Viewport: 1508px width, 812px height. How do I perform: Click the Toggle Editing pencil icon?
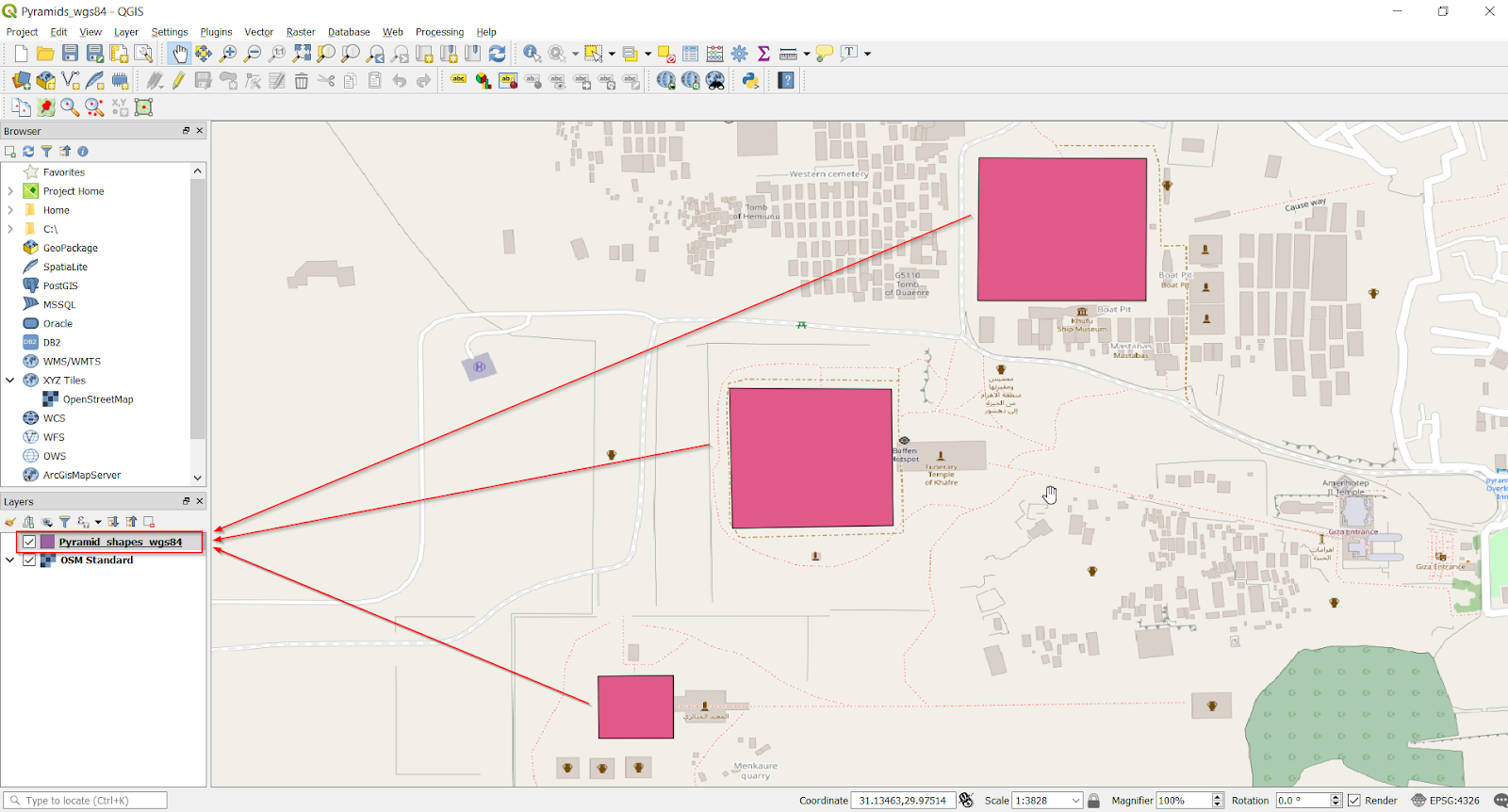(x=178, y=80)
